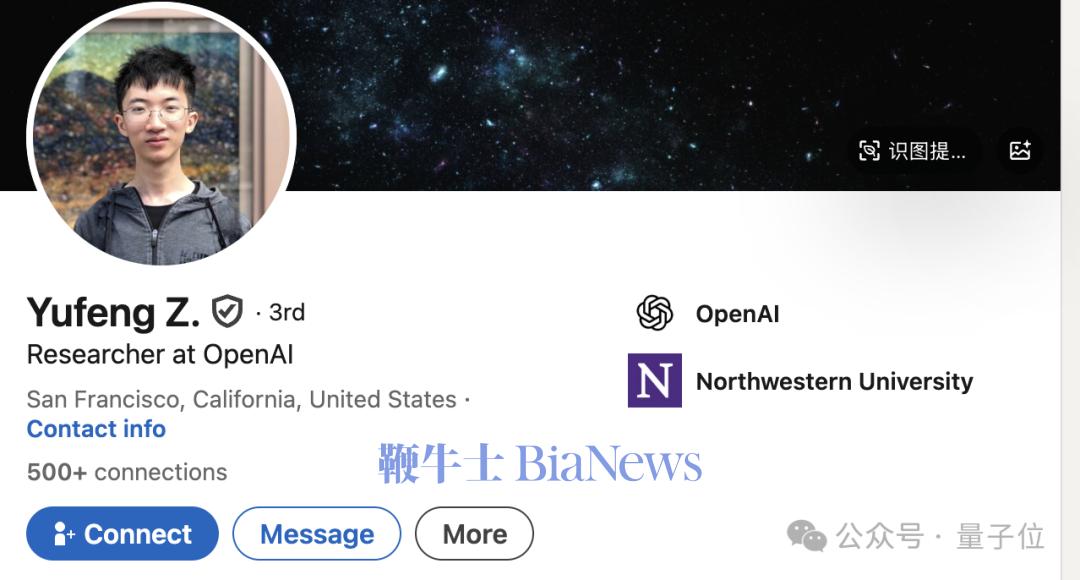Click the BiaNews watermark text
Image resolution: width=1080 pixels, height=580 pixels.
609,463
